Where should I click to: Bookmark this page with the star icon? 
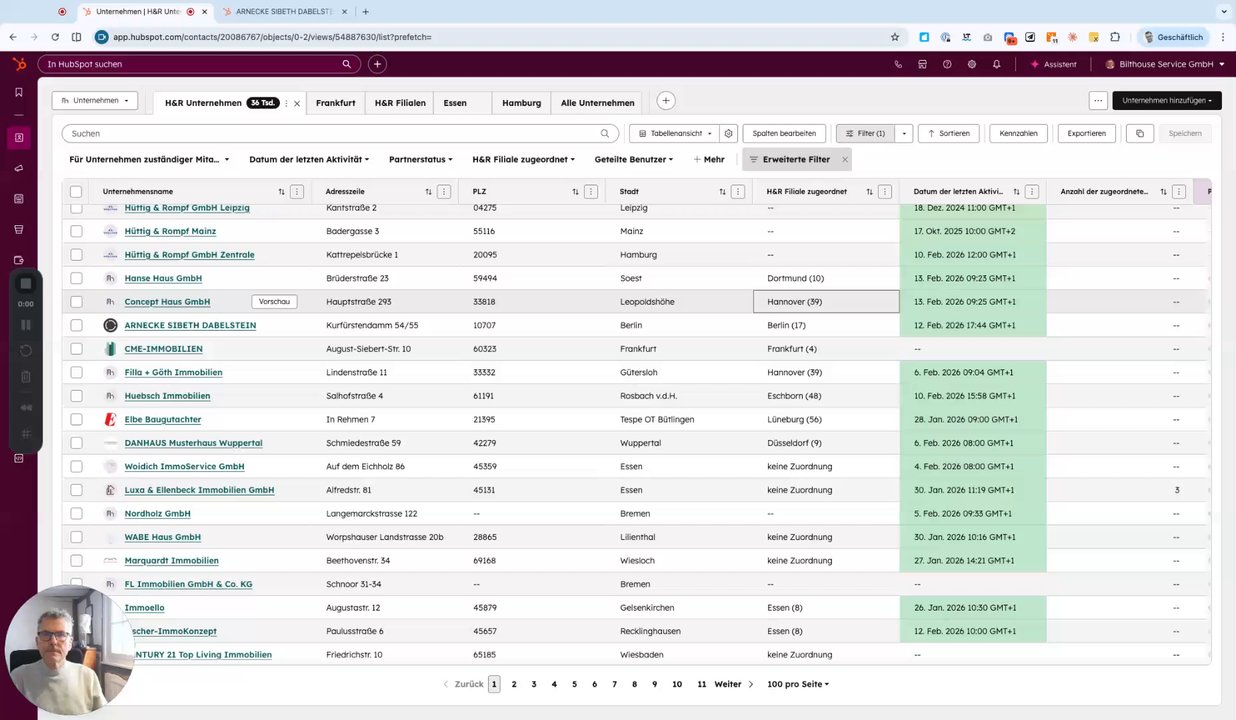[x=895, y=37]
